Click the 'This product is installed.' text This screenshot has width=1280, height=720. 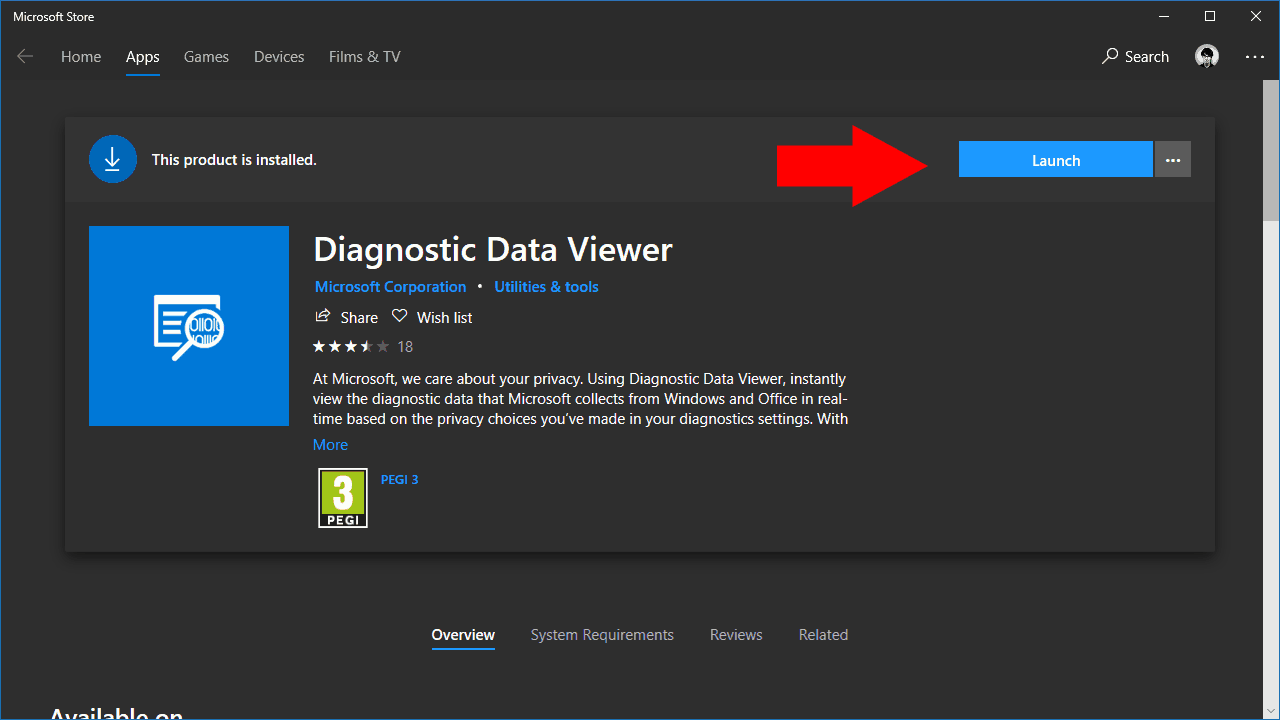click(234, 160)
